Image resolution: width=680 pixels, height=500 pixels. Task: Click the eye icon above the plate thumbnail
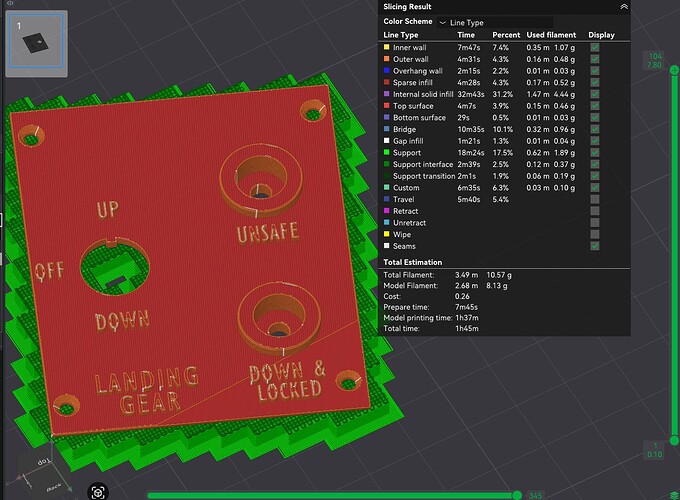(x=10, y=3)
